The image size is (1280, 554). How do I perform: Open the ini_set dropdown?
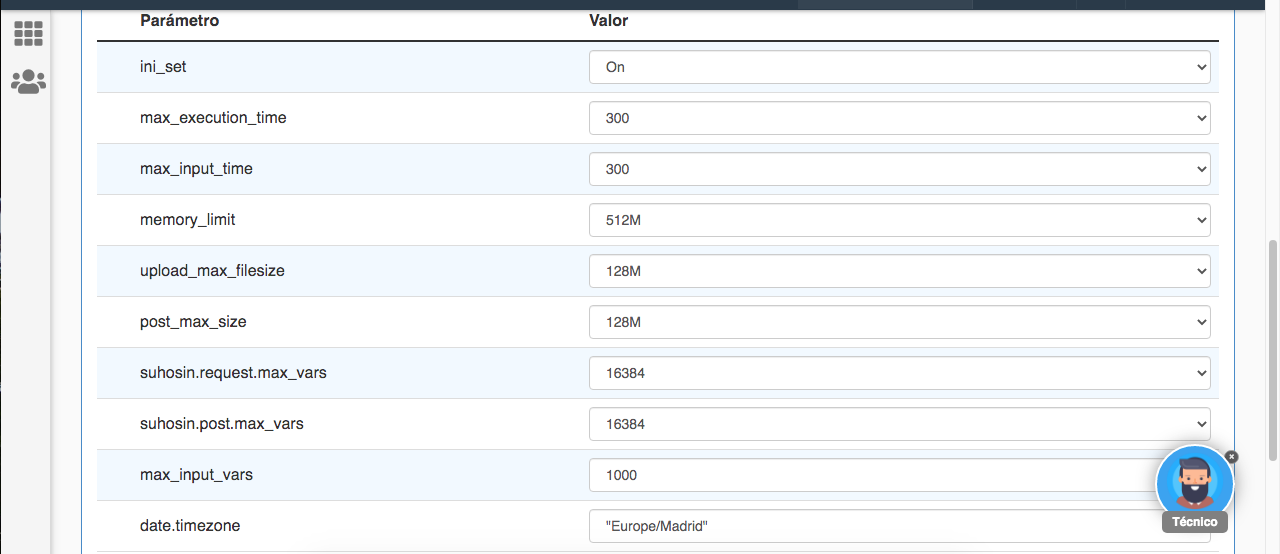click(900, 67)
